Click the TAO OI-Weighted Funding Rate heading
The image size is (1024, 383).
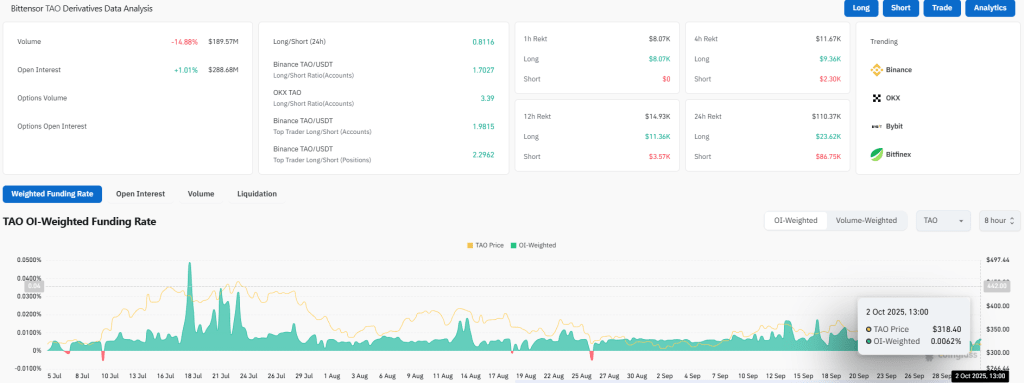(x=80, y=222)
